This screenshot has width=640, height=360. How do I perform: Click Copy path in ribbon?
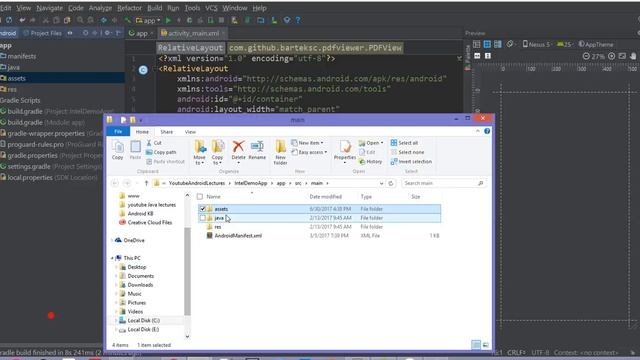click(x=161, y=152)
